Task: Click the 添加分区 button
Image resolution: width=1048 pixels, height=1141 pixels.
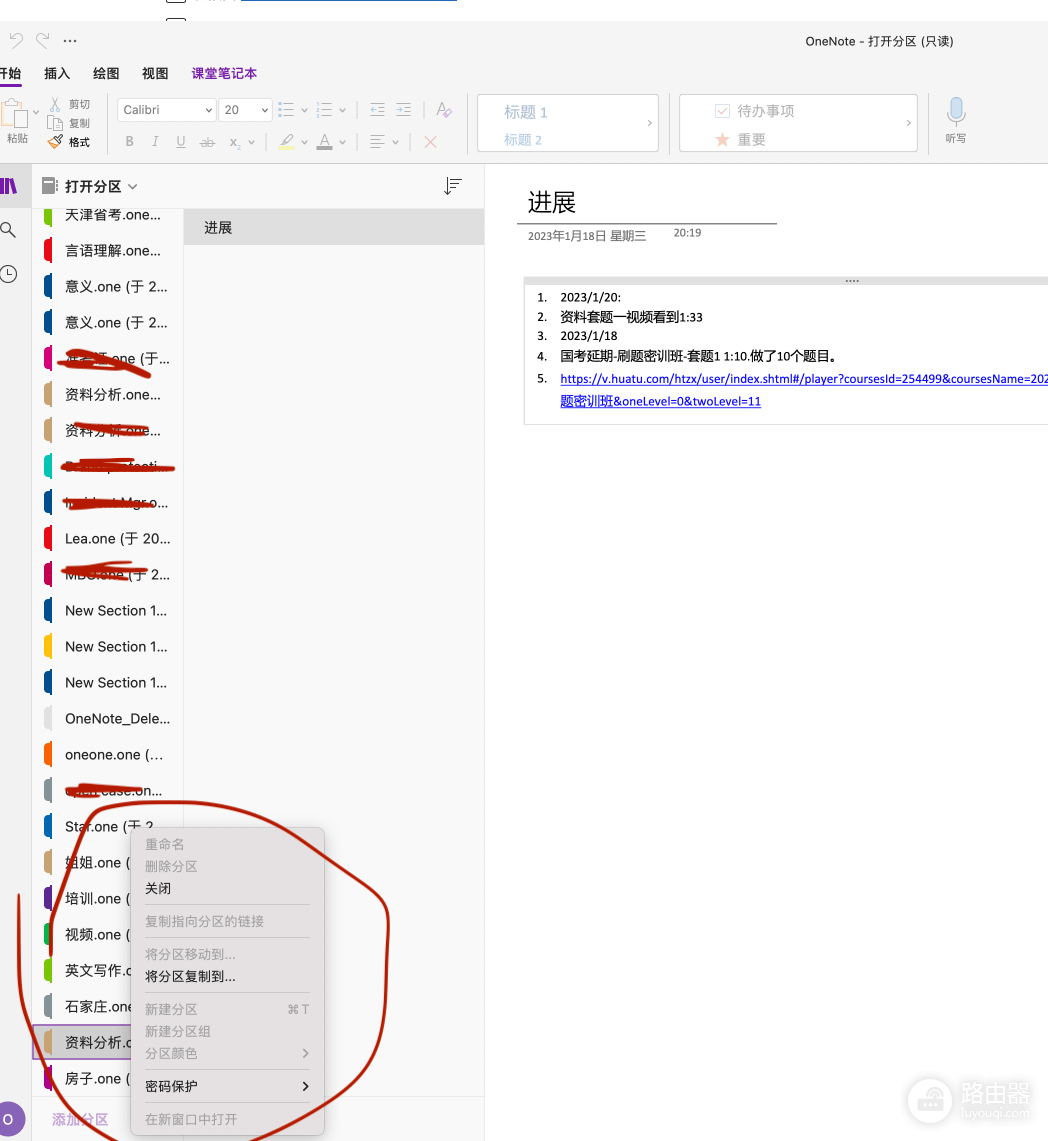Action: 80,1119
